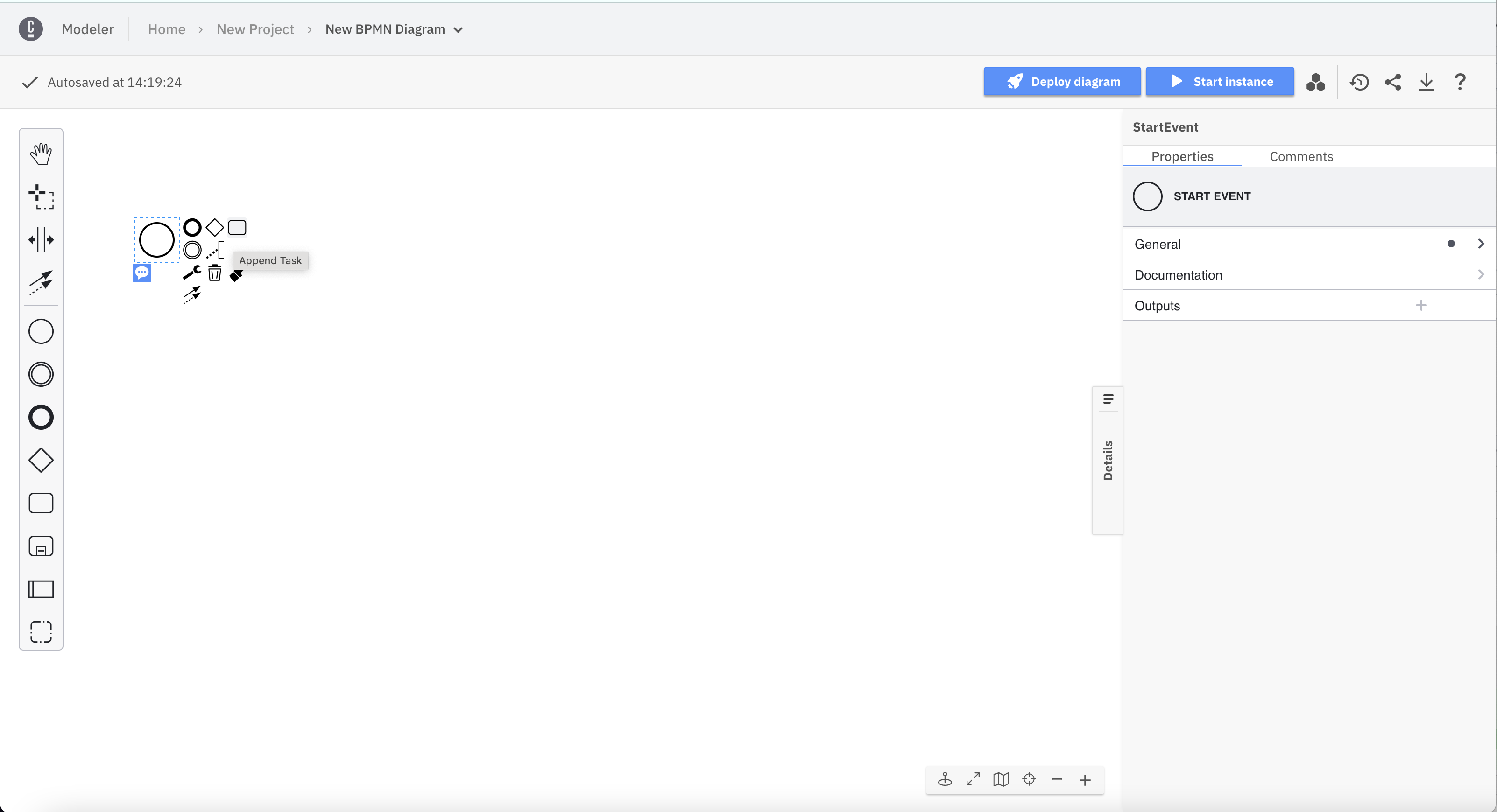Create an end event from palette
Screen dimensions: 1497x812
[41, 418]
